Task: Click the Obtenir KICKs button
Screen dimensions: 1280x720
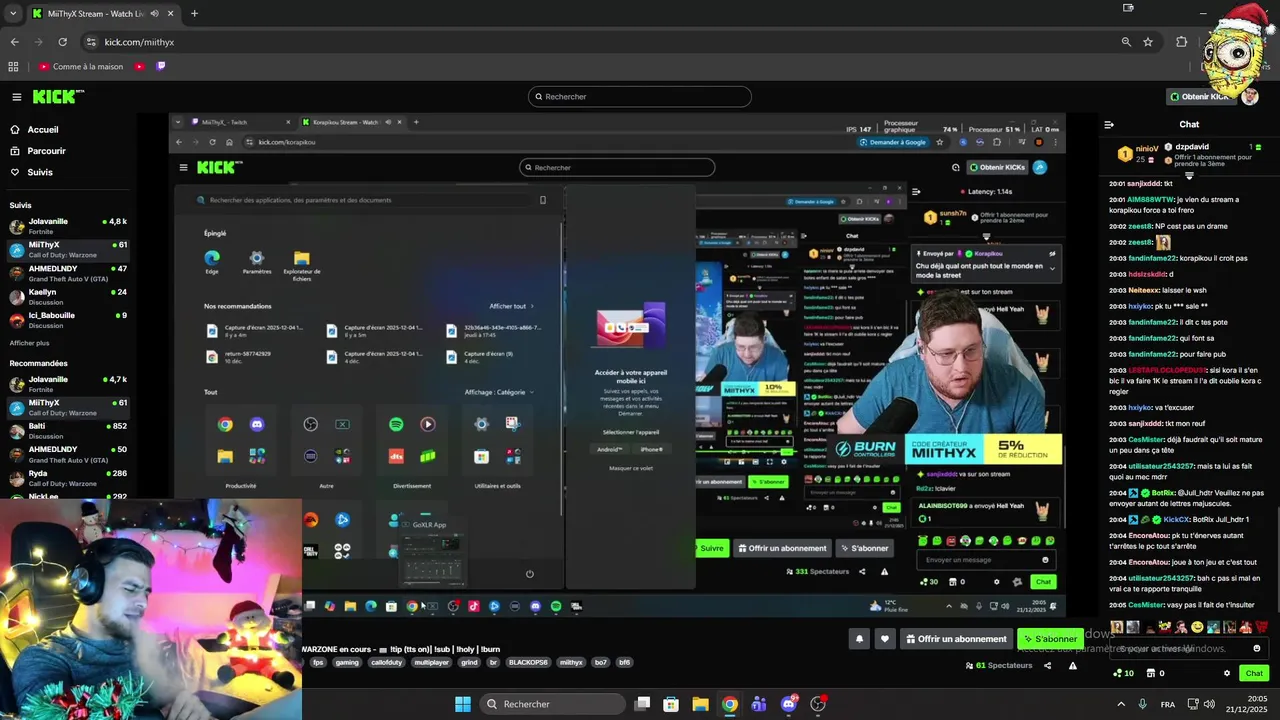Action: 1200,97
